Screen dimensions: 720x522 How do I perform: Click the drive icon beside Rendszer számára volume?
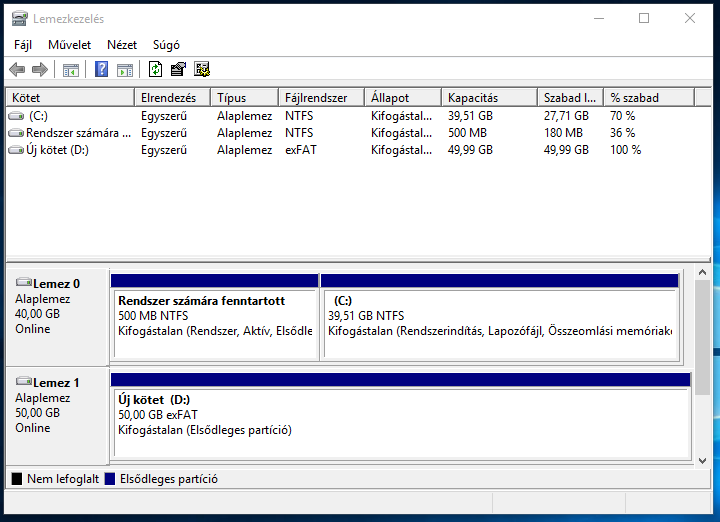coord(16,133)
